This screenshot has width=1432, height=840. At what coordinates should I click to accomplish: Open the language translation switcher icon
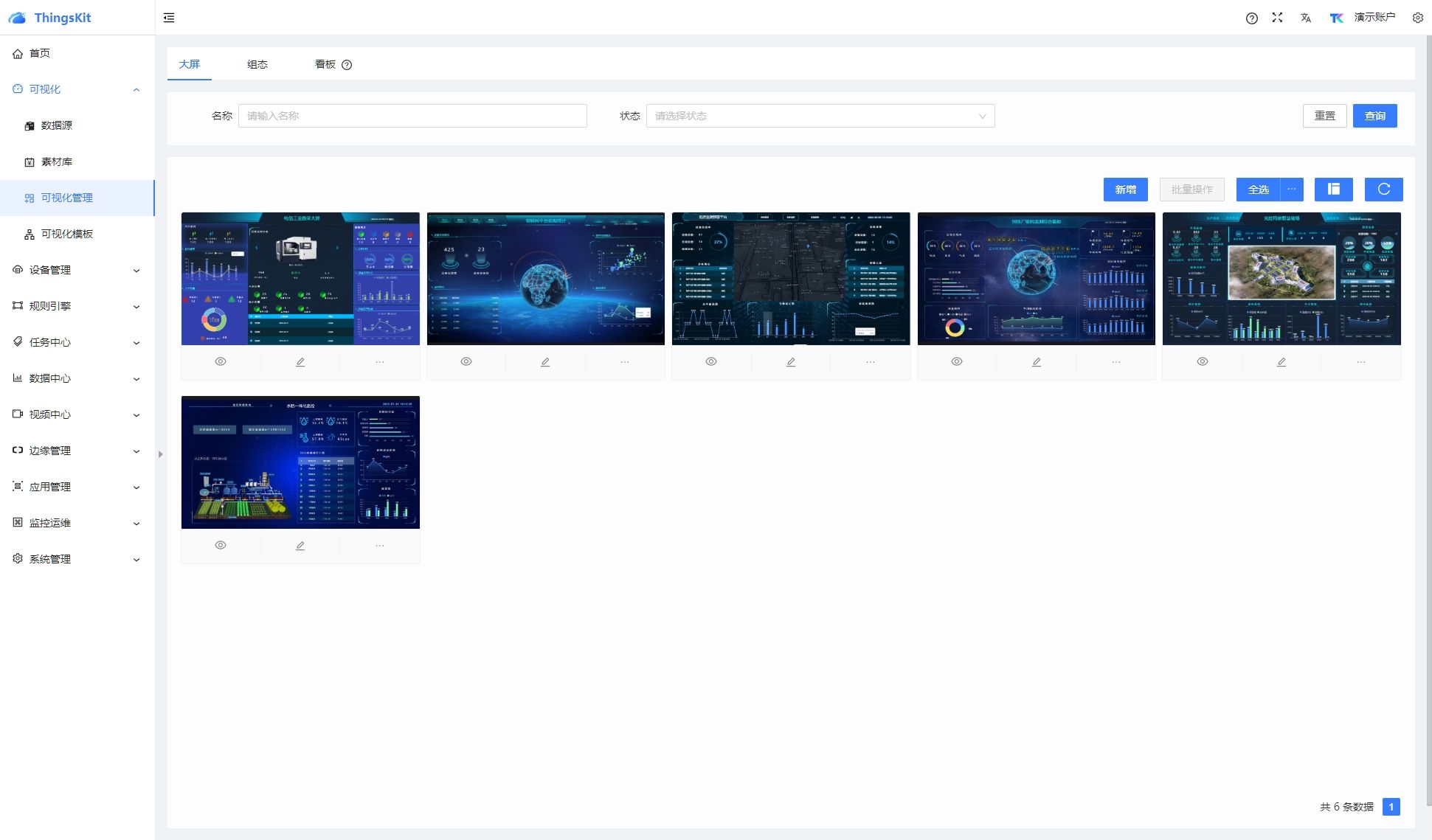pyautogui.click(x=1305, y=18)
